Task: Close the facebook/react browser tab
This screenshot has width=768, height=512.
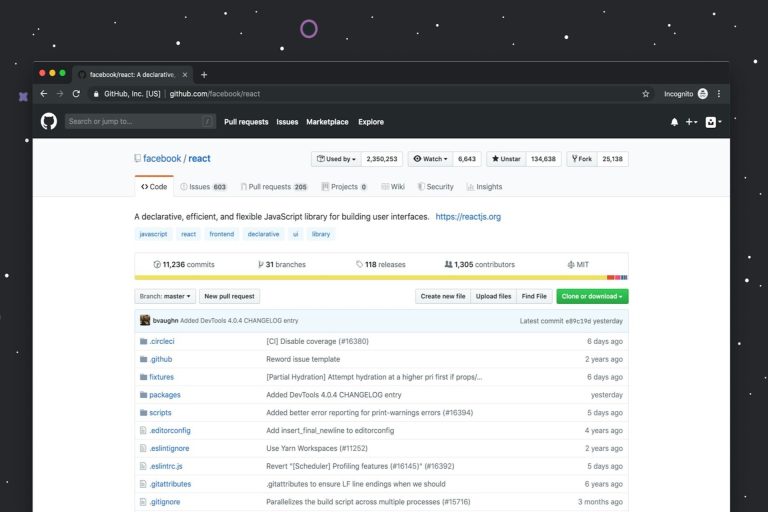Action: [185, 75]
